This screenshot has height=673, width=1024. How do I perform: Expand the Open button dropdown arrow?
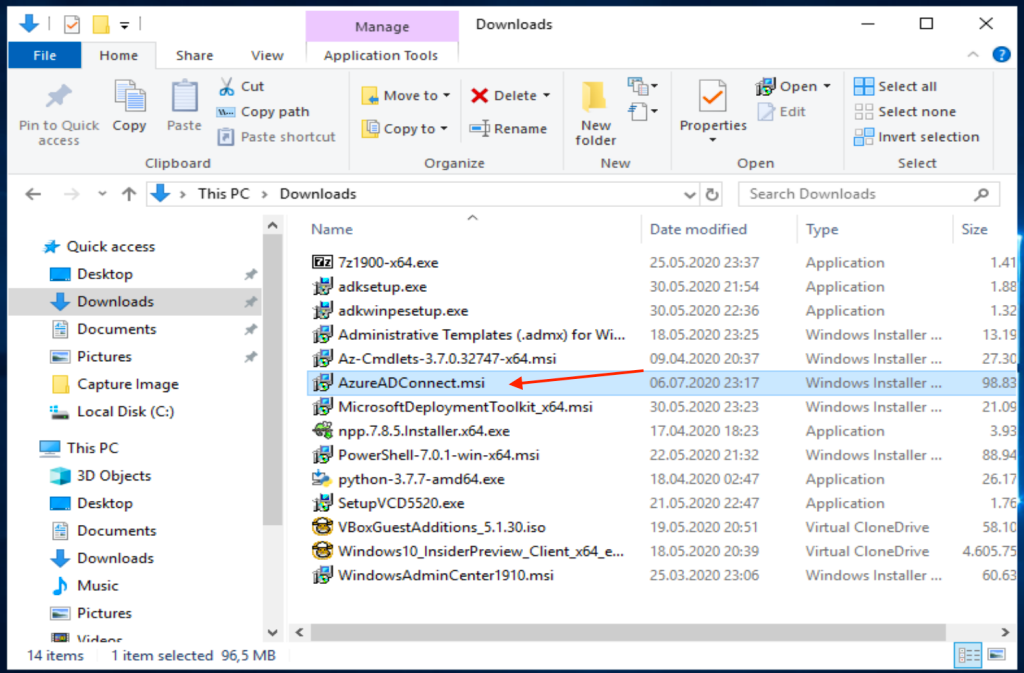[x=827, y=86]
